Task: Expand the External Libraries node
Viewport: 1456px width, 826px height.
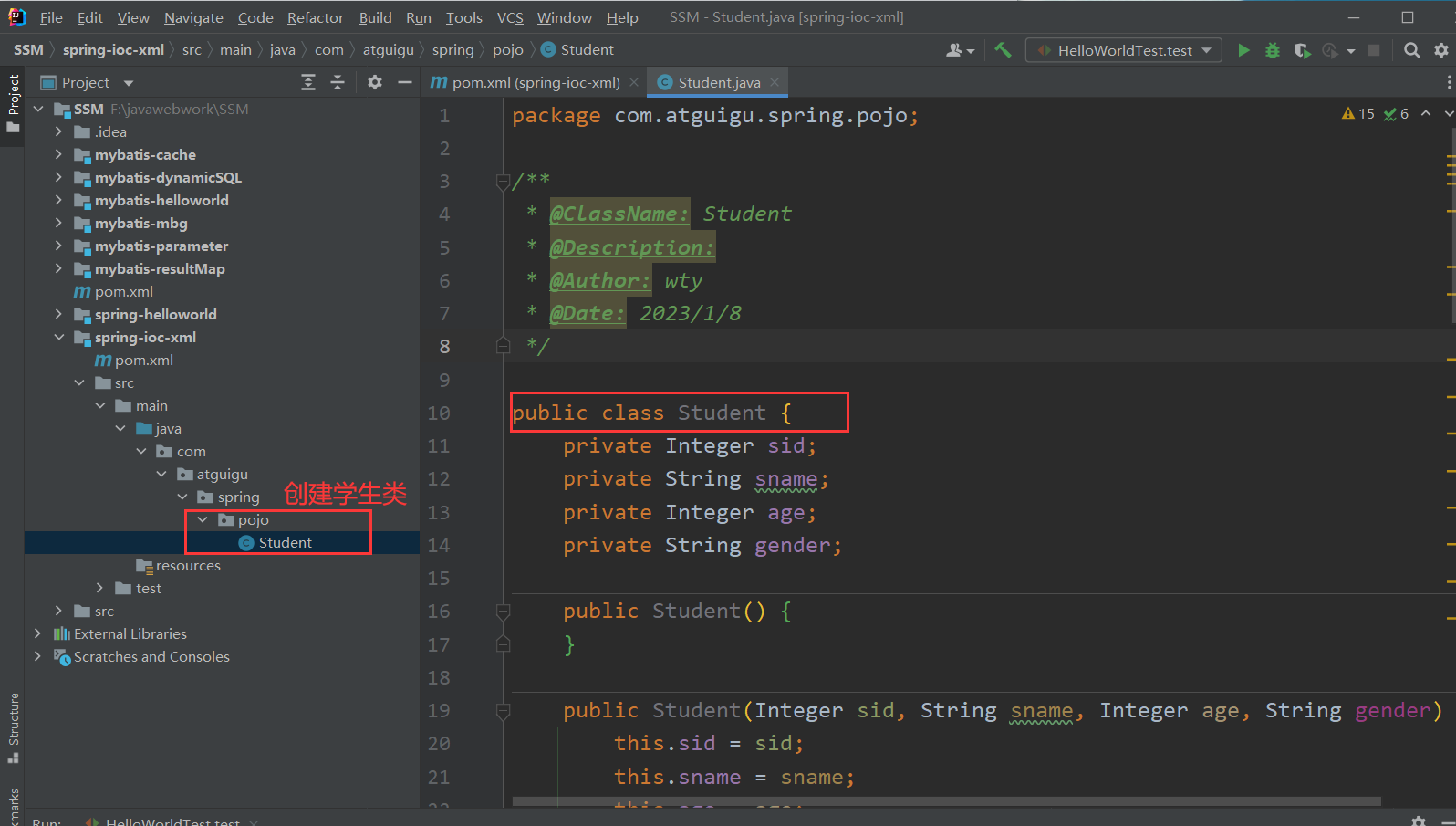Action: (37, 633)
